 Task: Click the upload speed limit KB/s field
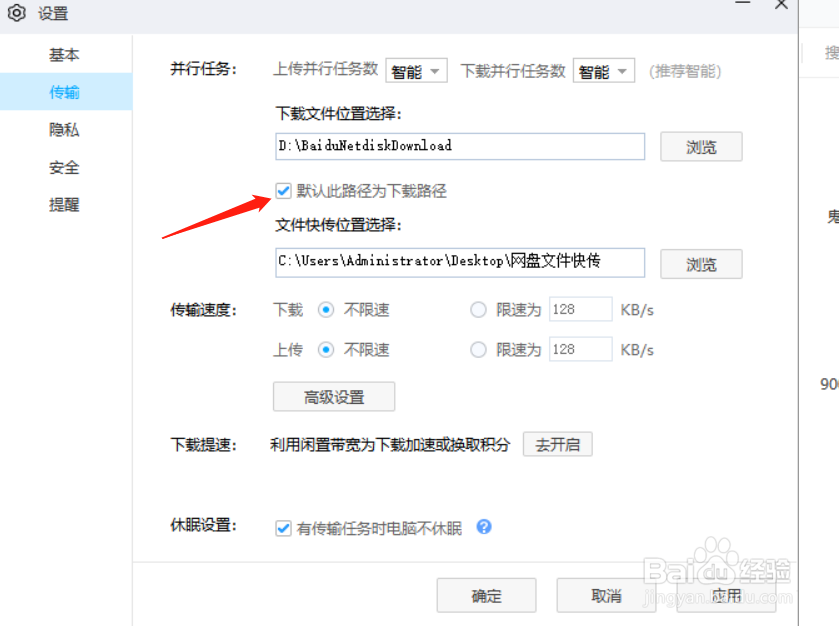click(x=581, y=349)
